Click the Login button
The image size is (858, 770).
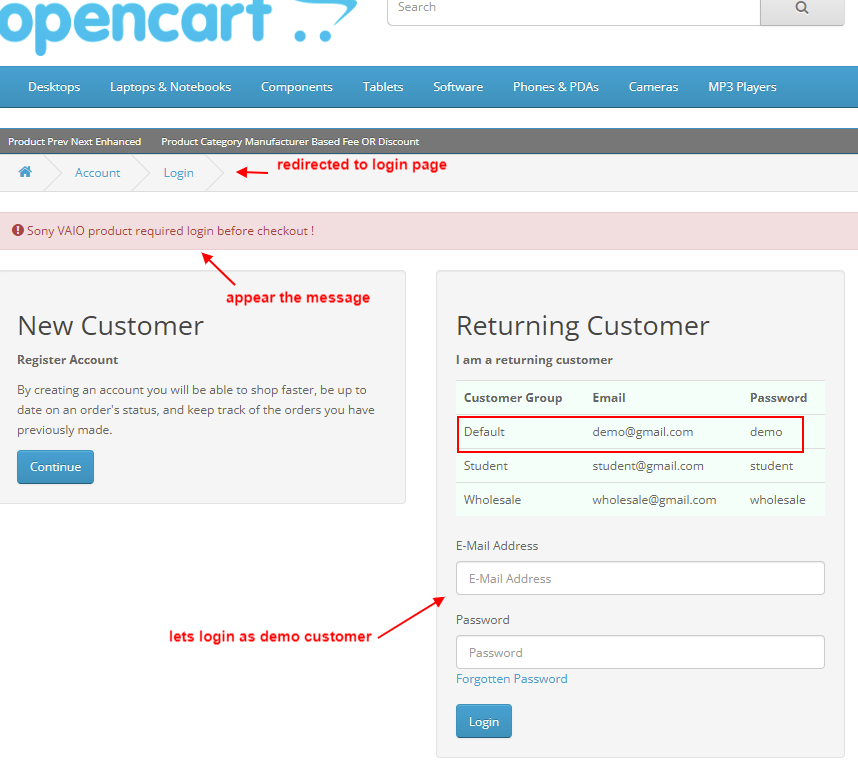(484, 721)
